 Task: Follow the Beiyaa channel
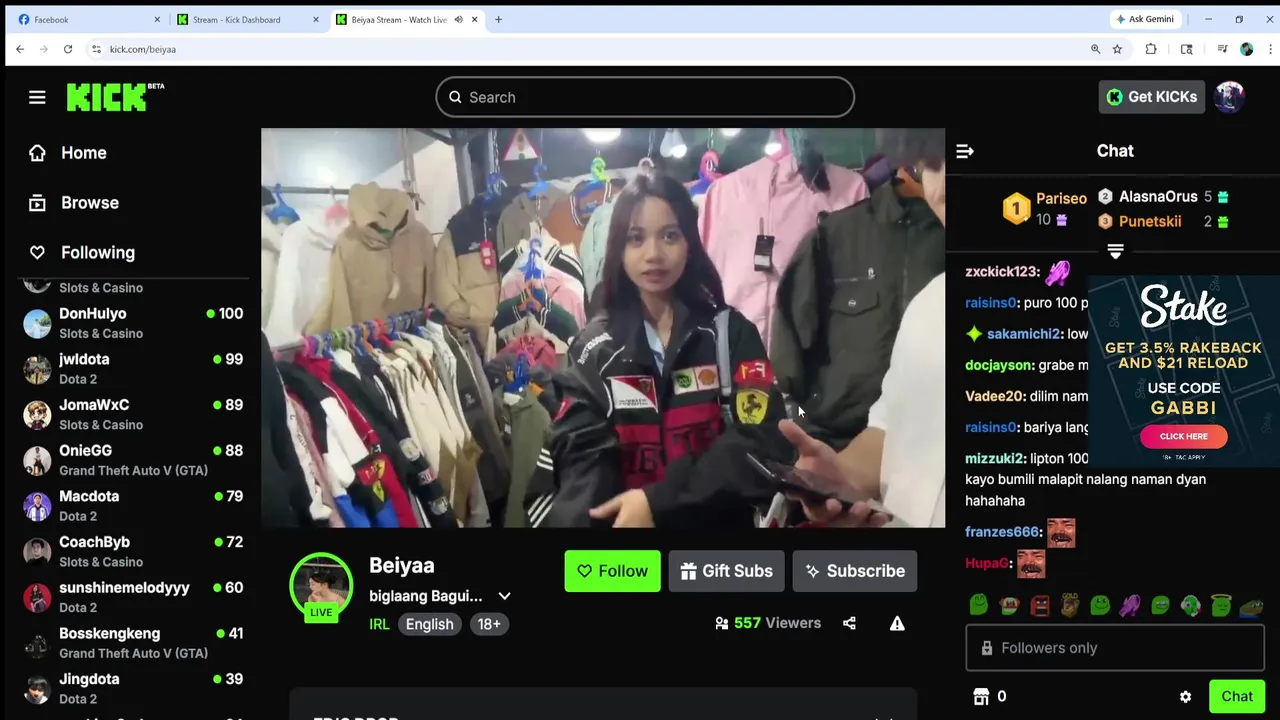pyautogui.click(x=612, y=571)
